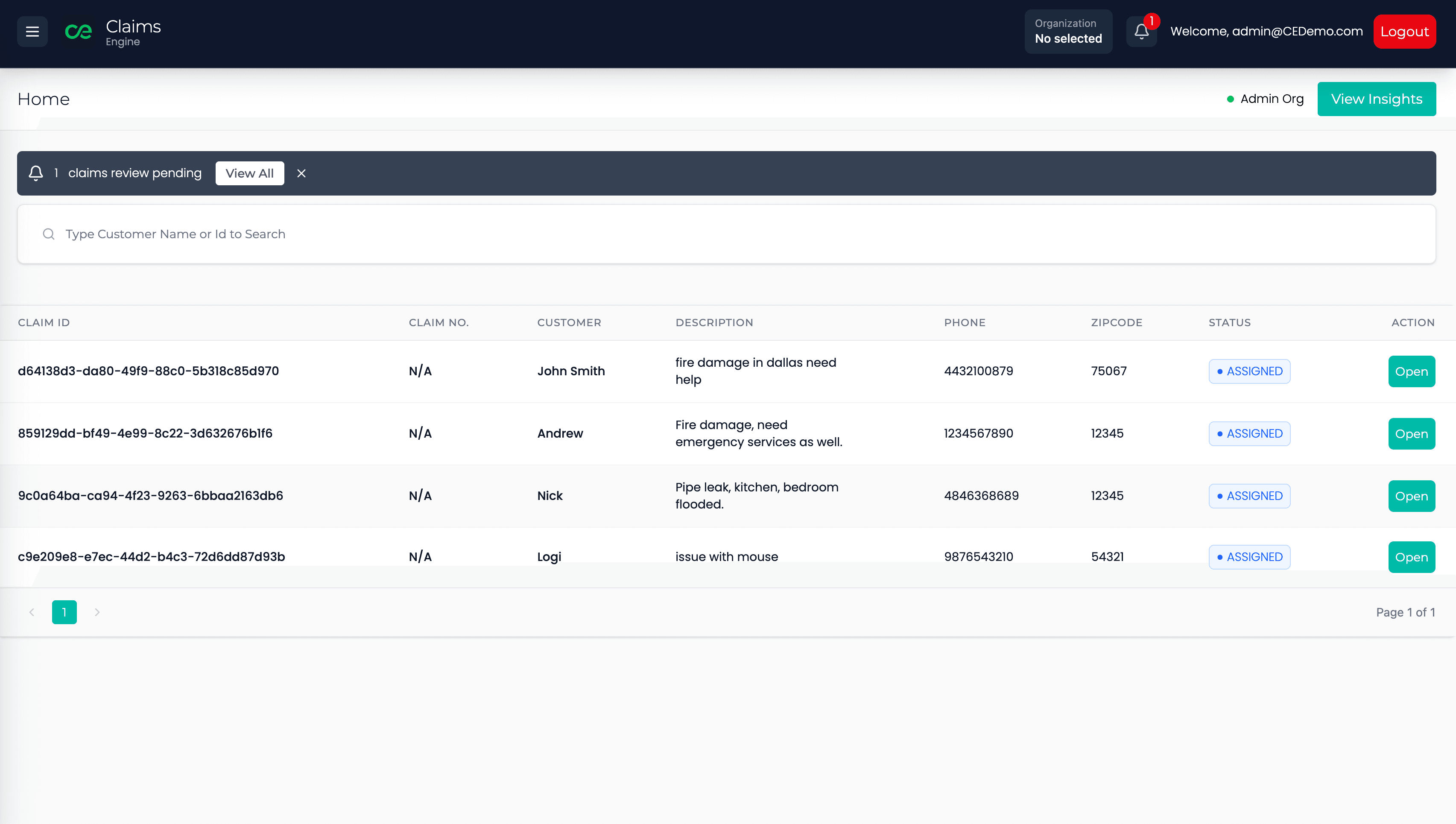The width and height of the screenshot is (1456, 824).
Task: Open Andrew's fire damage claim
Action: click(1411, 433)
